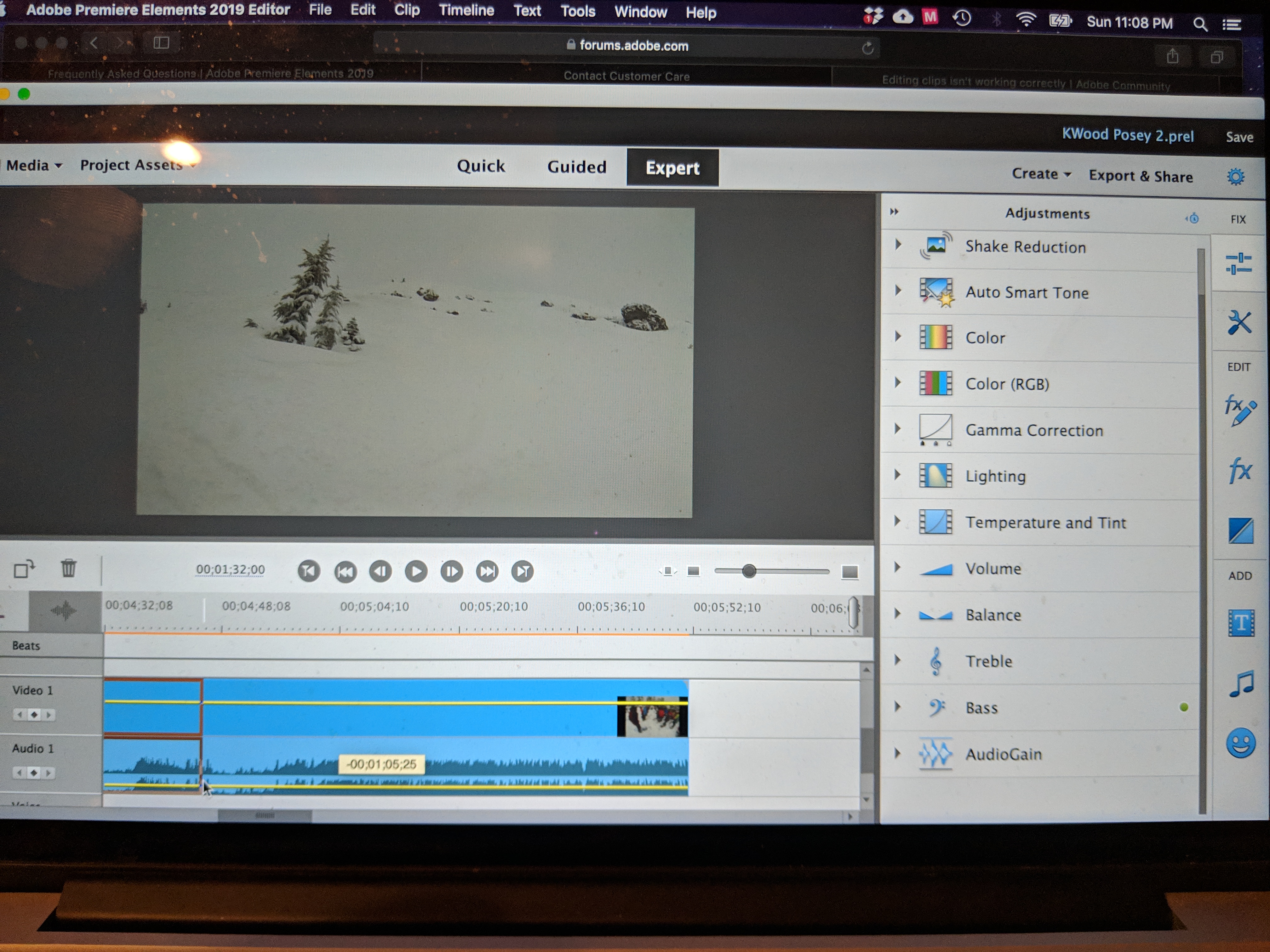Toggle the green dot next to Bass
The width and height of the screenshot is (1270, 952).
tap(1184, 707)
